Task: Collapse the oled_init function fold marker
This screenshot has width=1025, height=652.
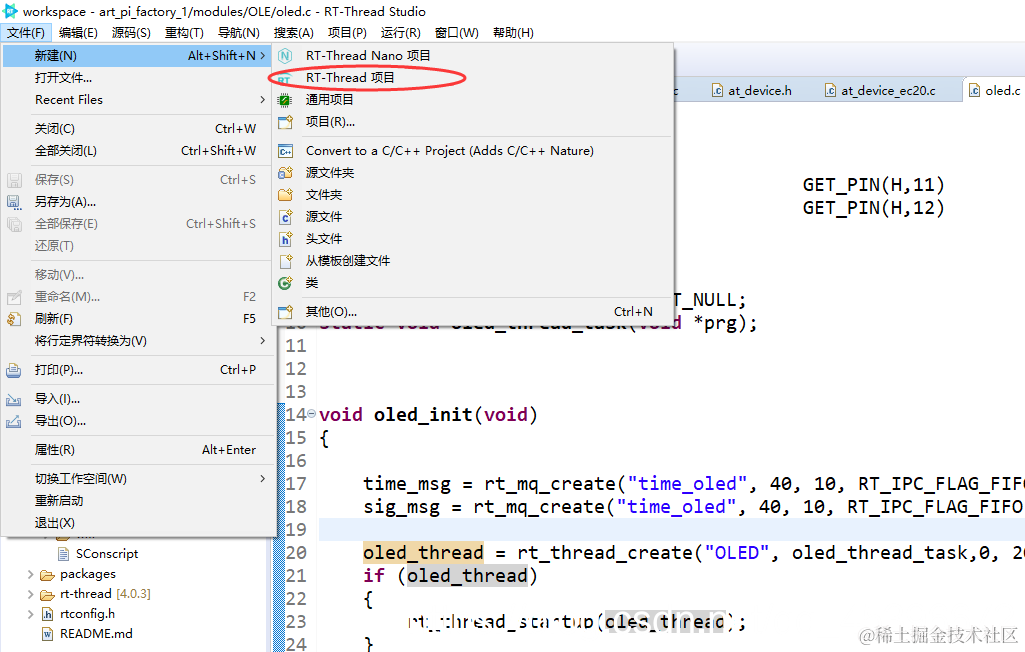Action: click(x=312, y=413)
